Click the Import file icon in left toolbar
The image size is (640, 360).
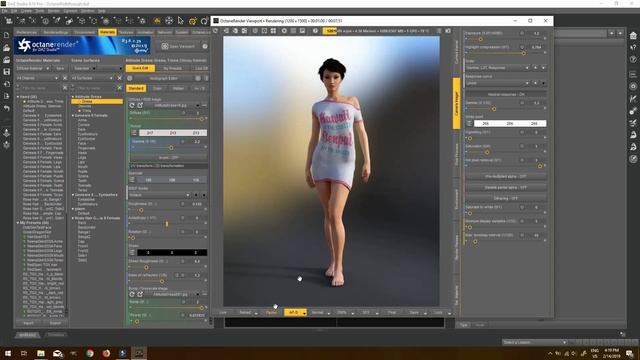(x=7, y=84)
